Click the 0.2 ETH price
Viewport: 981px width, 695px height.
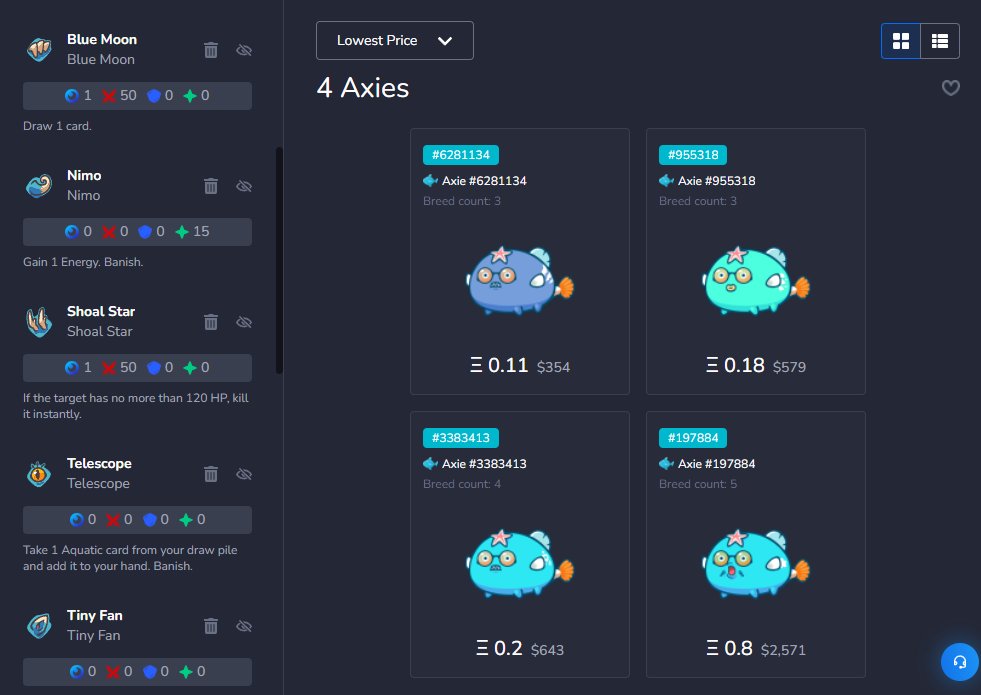point(499,647)
